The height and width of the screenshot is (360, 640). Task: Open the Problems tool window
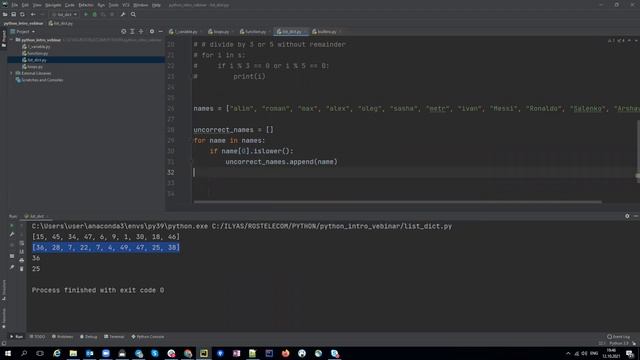coord(62,337)
